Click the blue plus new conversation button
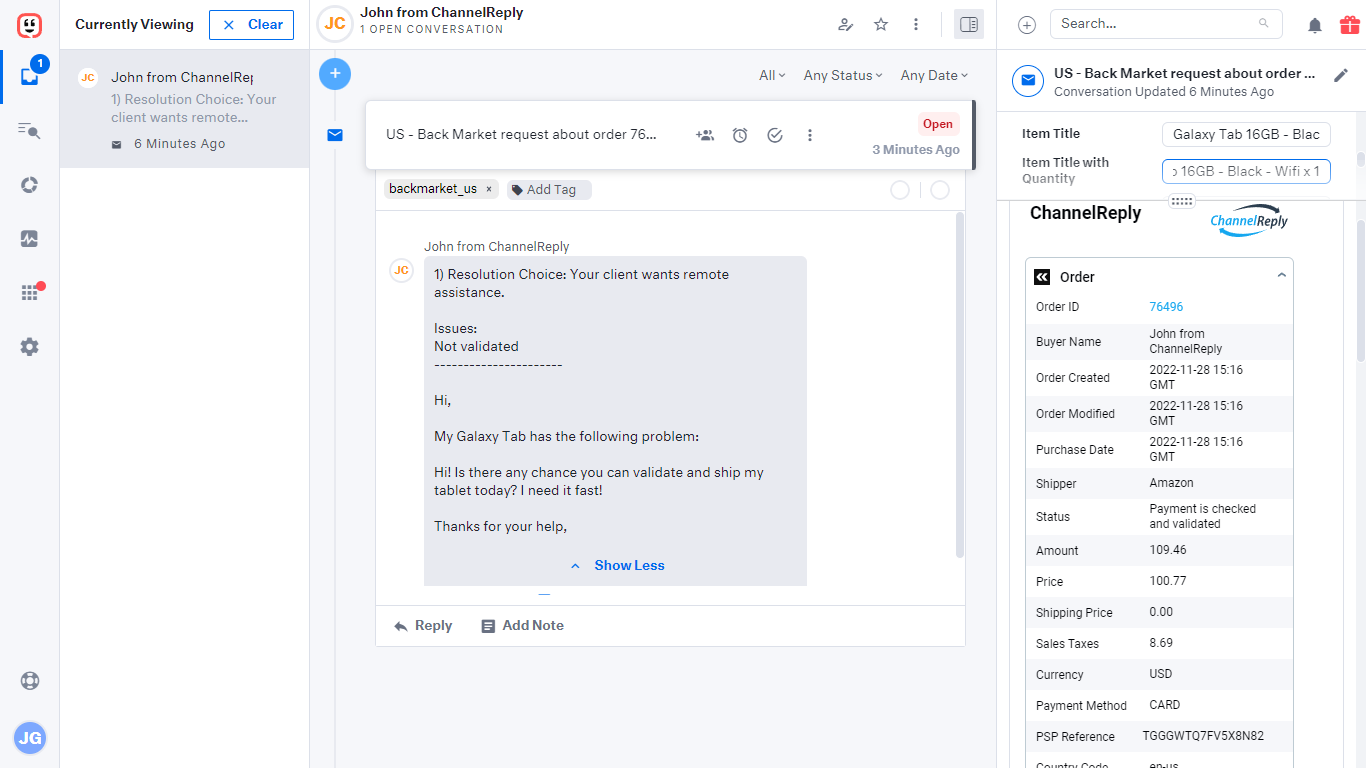The height and width of the screenshot is (768, 1366). (x=335, y=73)
